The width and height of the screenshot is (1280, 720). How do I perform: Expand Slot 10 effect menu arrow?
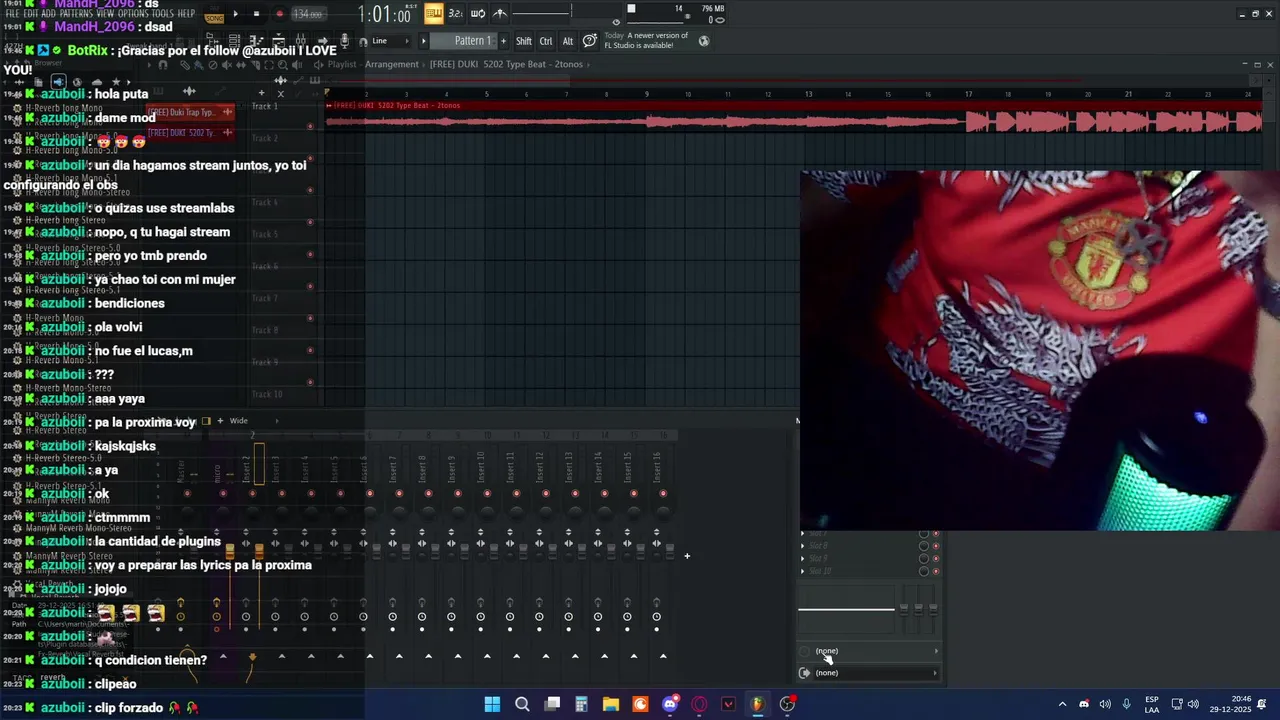pyautogui.click(x=802, y=571)
